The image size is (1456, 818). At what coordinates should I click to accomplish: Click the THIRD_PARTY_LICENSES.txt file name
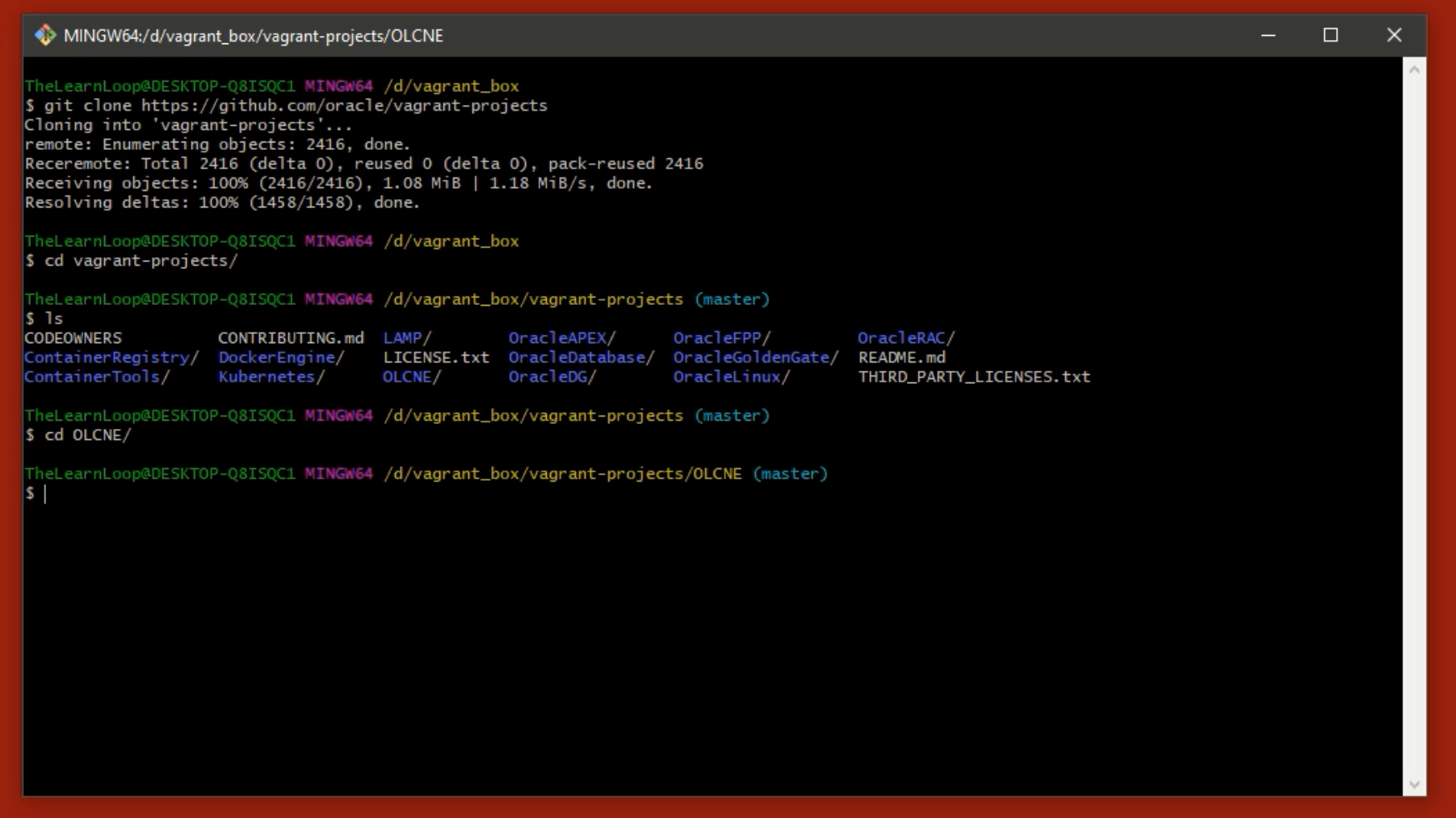(973, 377)
